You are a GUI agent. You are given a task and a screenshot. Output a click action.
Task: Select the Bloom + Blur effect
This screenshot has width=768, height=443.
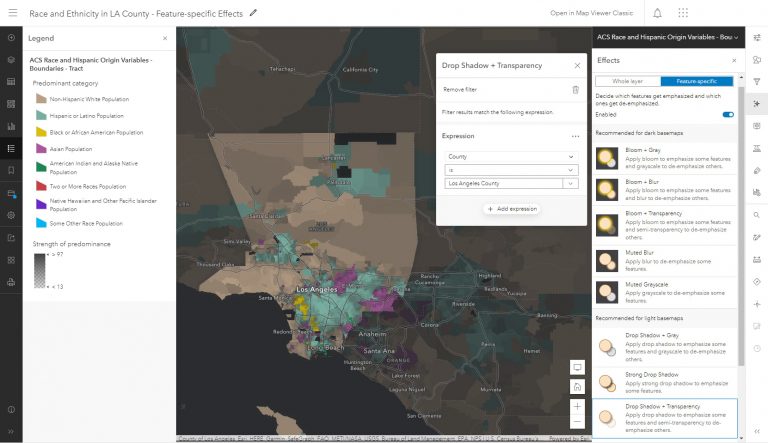pos(665,190)
